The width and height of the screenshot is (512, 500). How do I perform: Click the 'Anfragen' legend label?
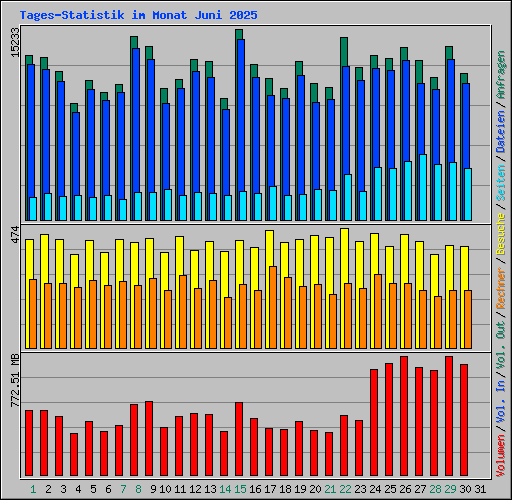pos(501,75)
